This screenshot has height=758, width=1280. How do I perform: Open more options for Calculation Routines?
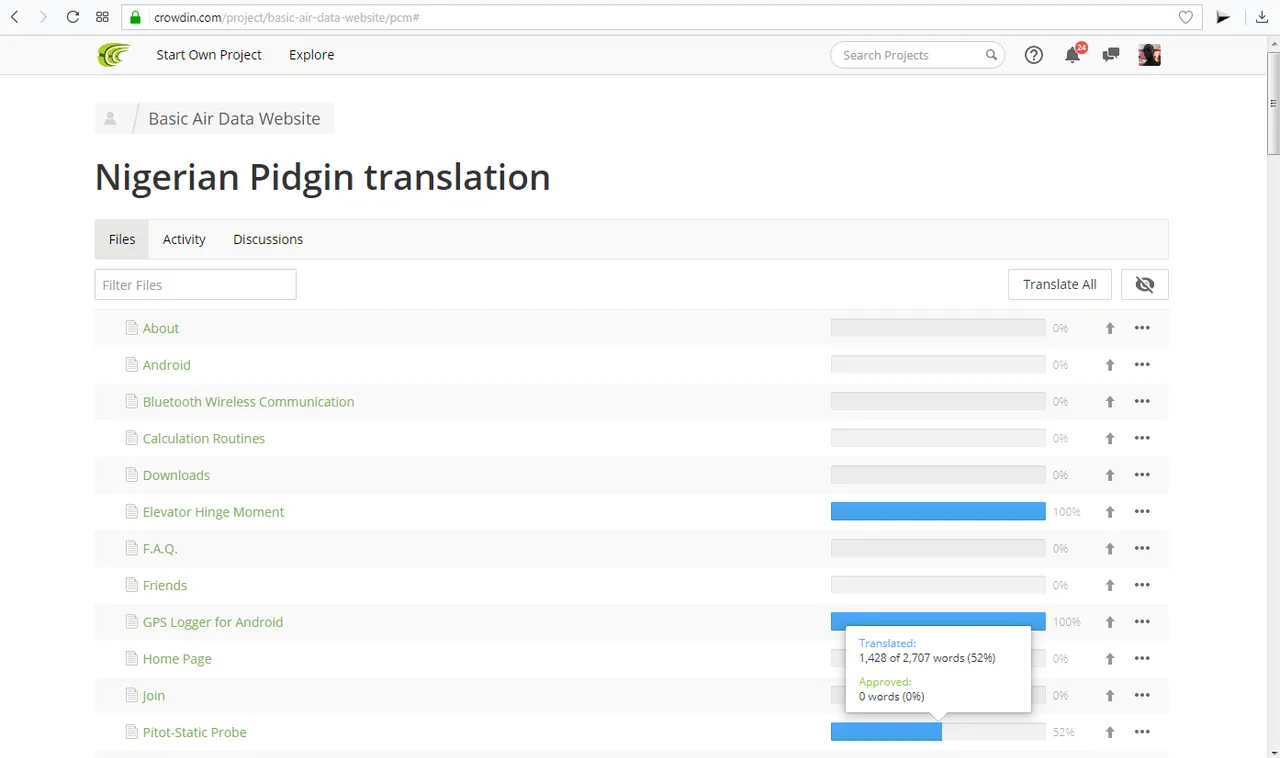coord(1142,438)
